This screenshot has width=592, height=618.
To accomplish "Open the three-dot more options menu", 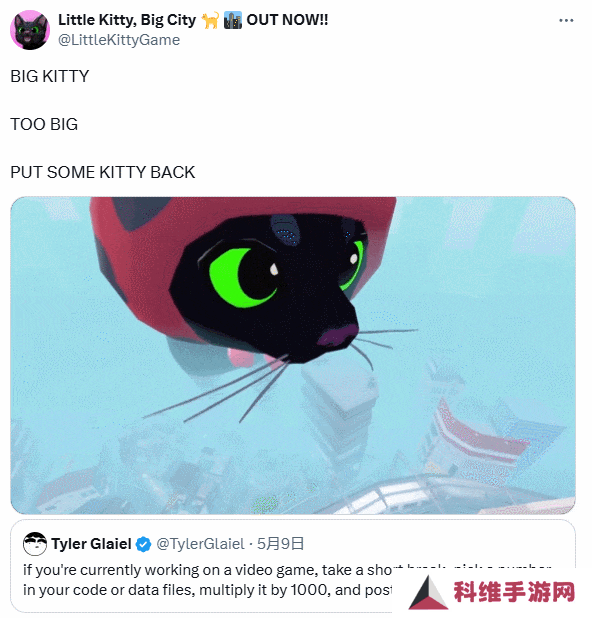I will point(566,20).
